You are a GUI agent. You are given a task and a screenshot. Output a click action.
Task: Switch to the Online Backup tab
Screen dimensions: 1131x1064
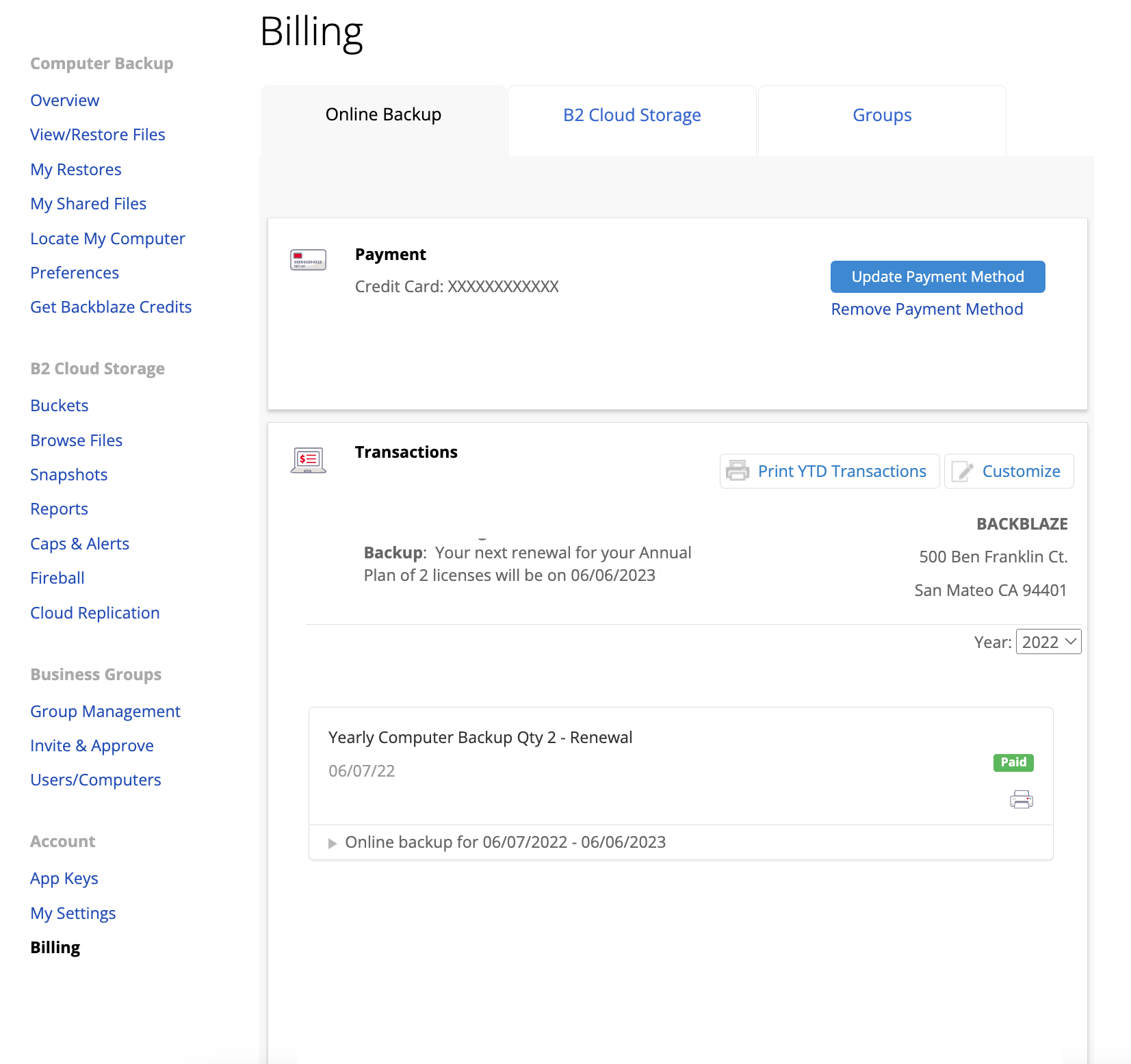click(x=383, y=114)
